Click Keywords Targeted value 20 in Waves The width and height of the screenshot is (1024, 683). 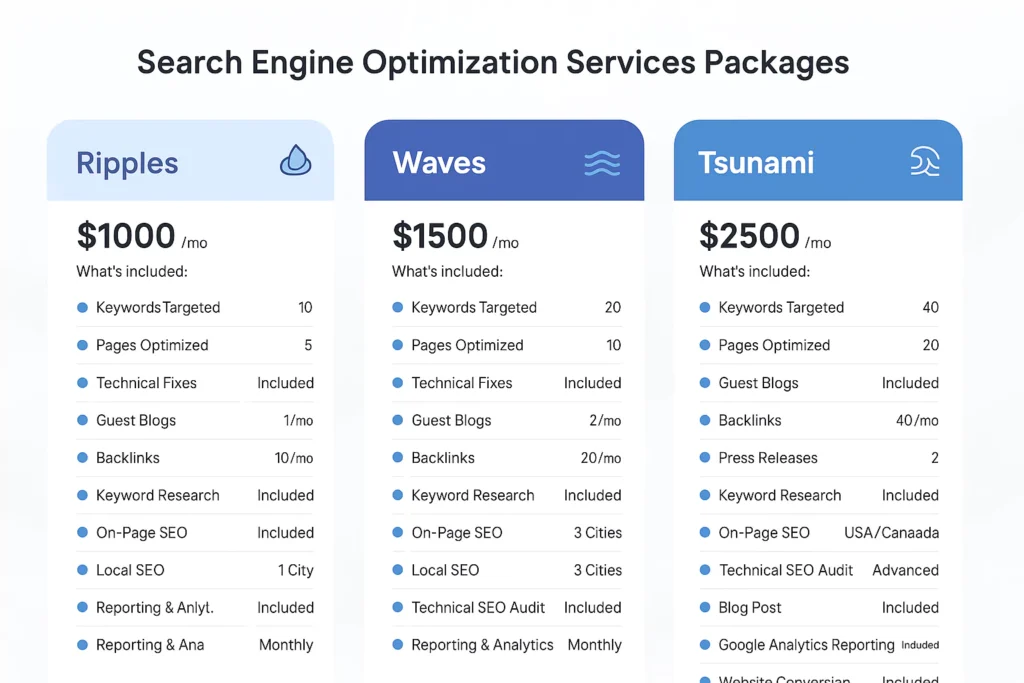point(613,308)
